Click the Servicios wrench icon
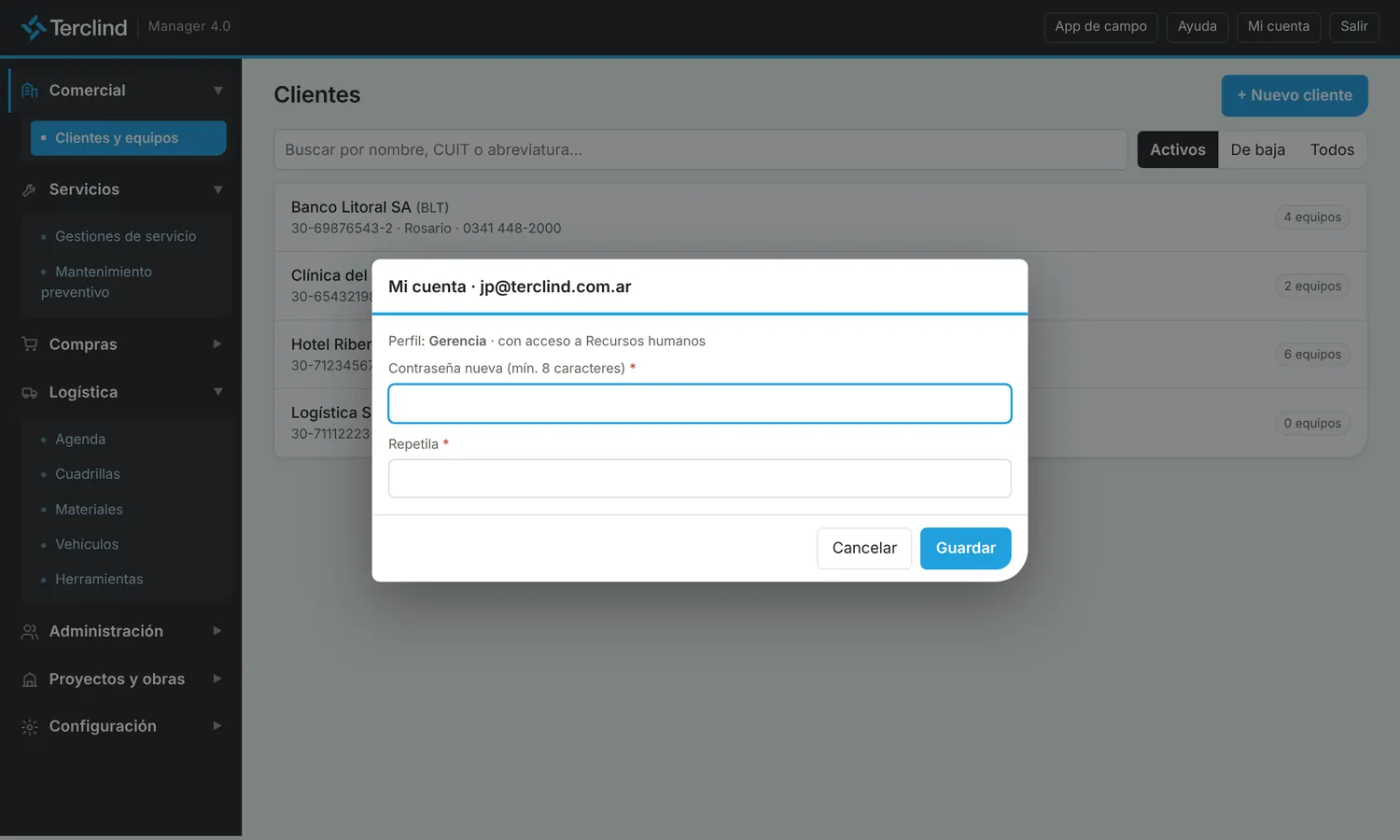The image size is (1400, 840). (30, 189)
